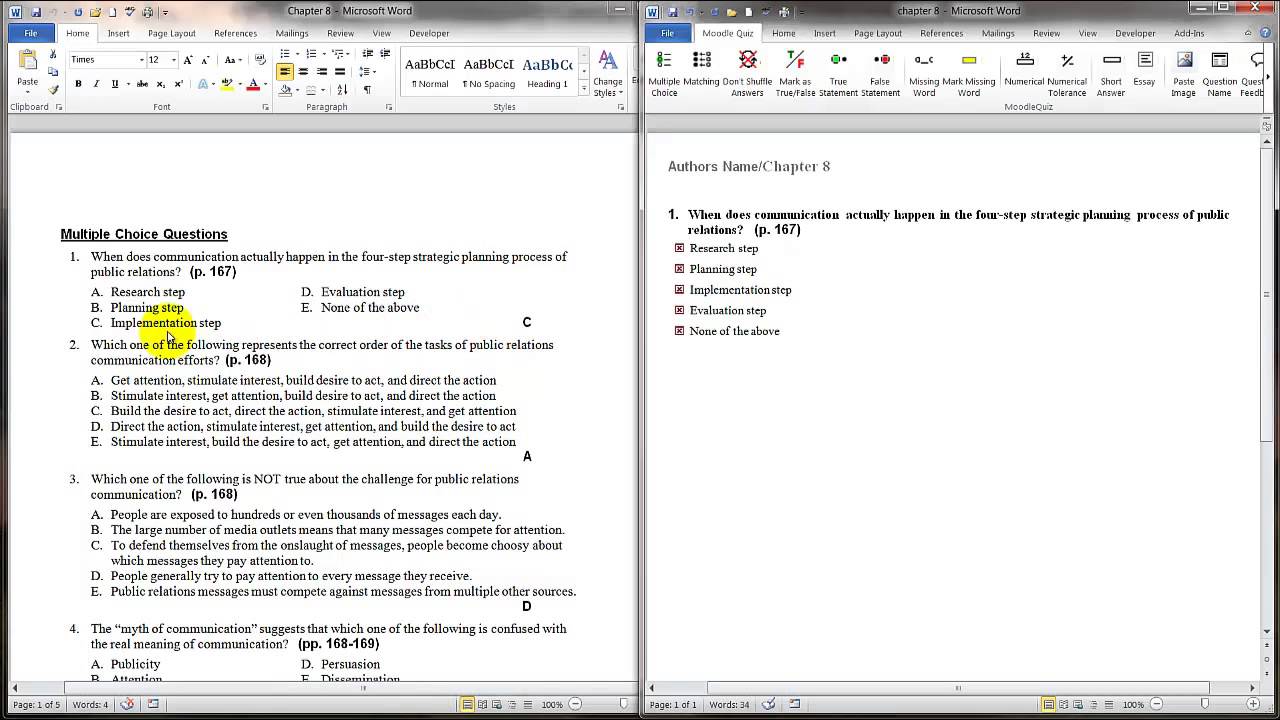Click the Format Painter brush icon
Viewport: 1280px width, 720px height.
coord(54,90)
